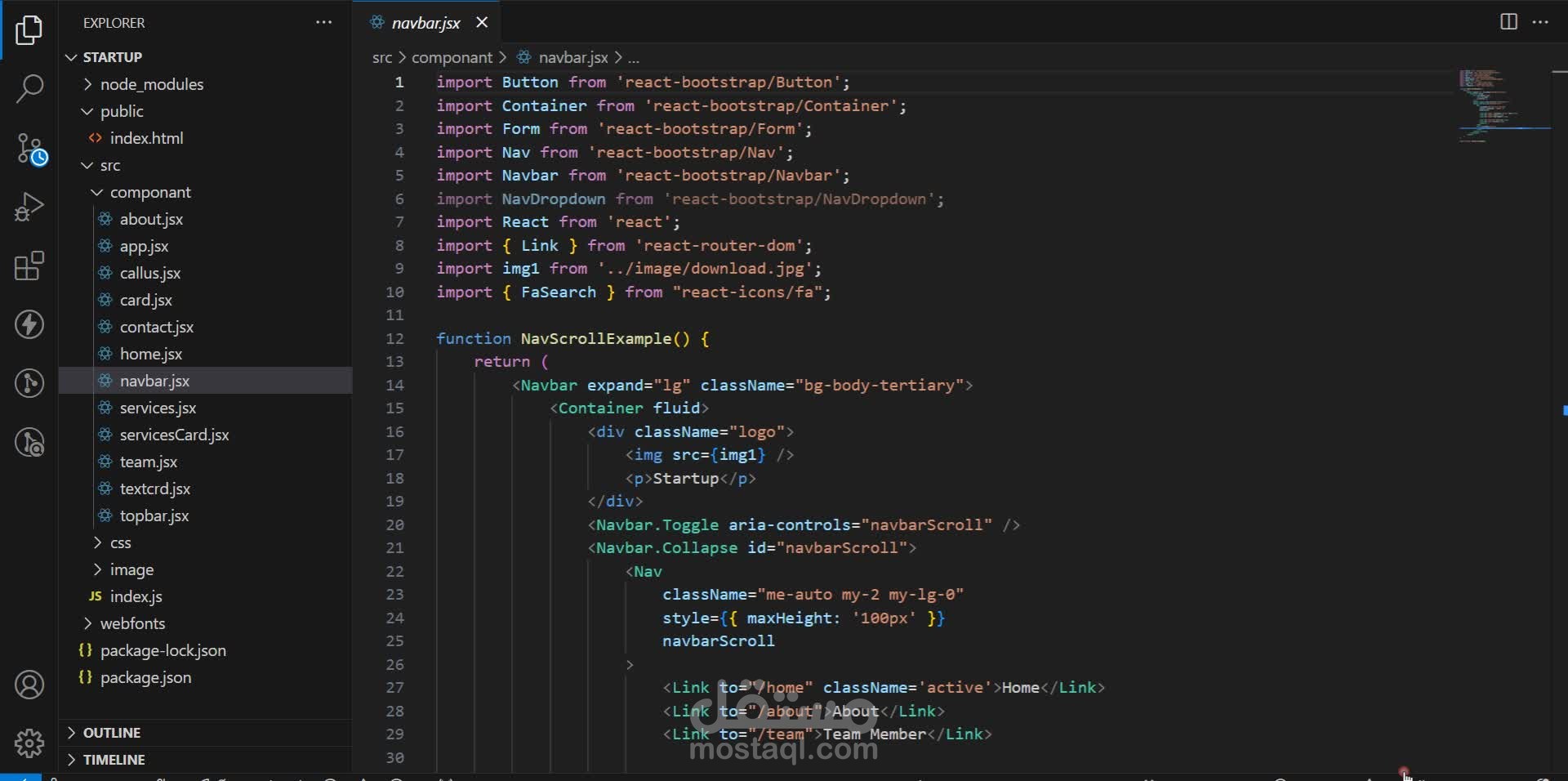
Task: Open the Search view icon
Action: (x=29, y=88)
